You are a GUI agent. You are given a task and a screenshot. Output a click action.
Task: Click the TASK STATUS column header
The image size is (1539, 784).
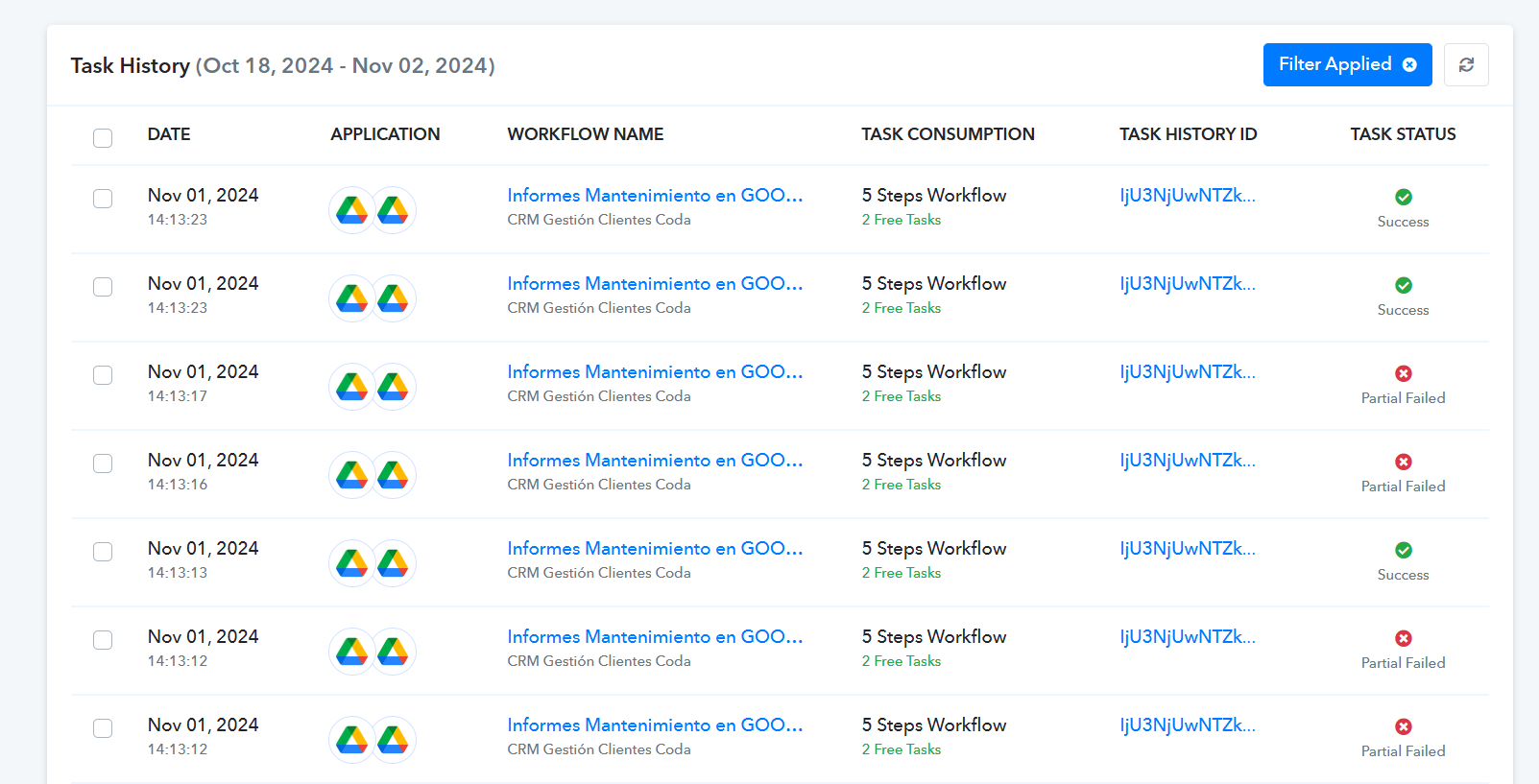point(1402,134)
